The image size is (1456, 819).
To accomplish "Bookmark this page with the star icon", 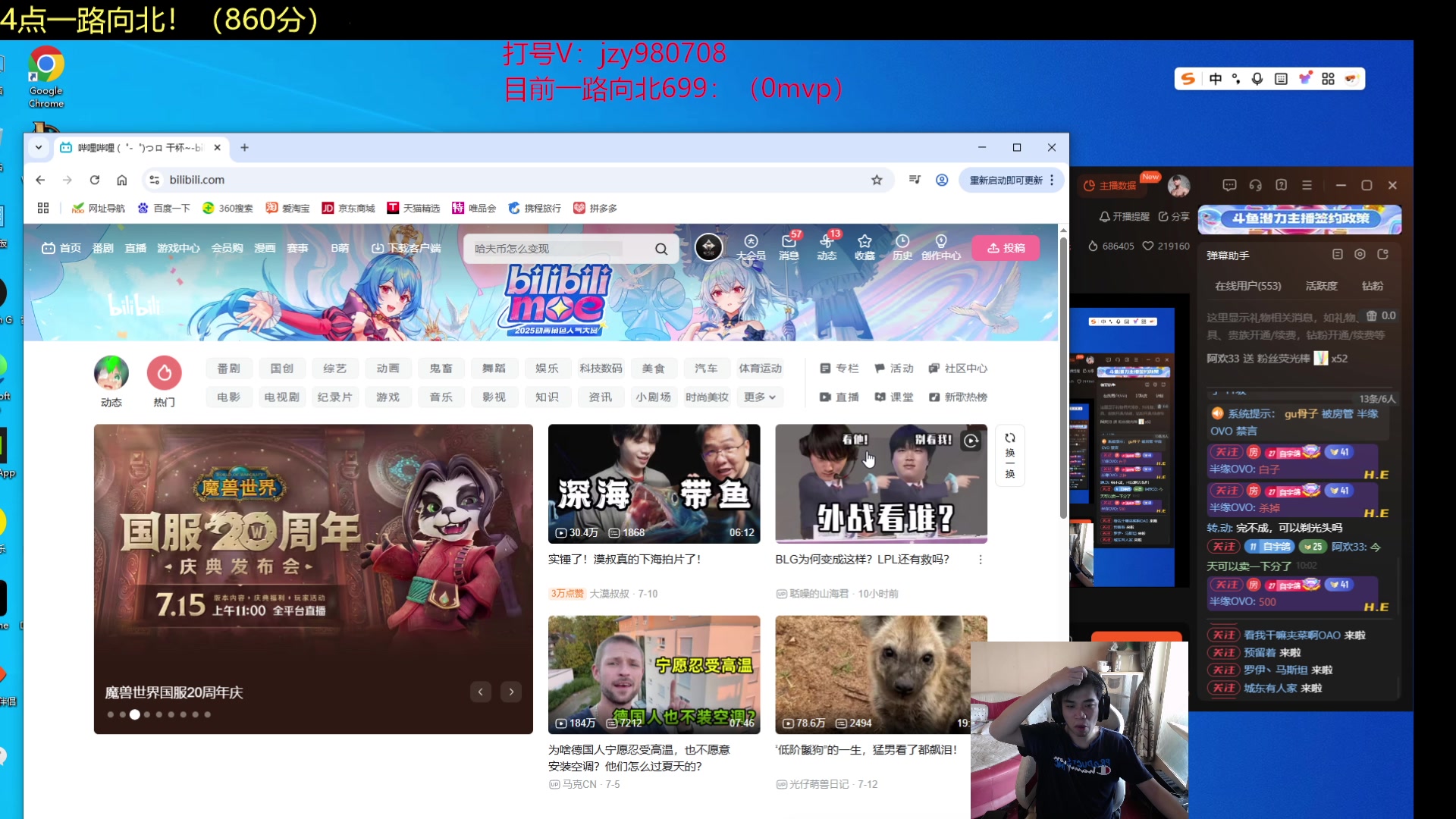I will [x=877, y=180].
